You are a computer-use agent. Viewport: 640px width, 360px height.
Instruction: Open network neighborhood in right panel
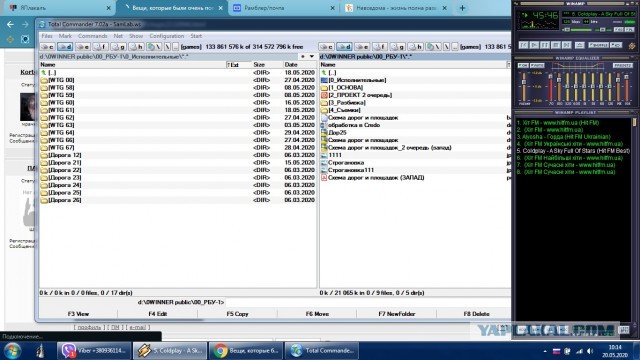tap(433, 47)
